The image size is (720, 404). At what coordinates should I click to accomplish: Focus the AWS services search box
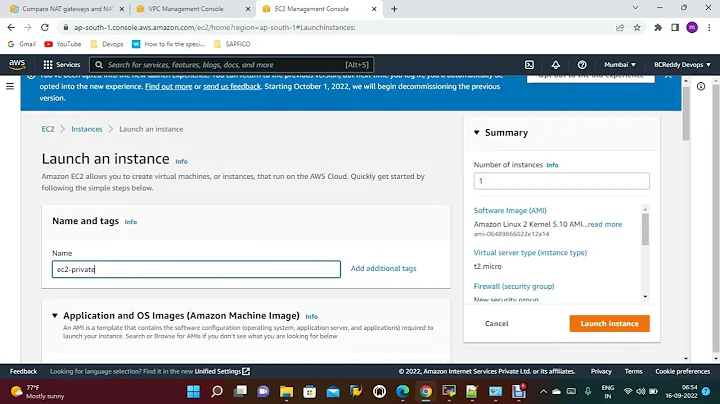click(232, 65)
